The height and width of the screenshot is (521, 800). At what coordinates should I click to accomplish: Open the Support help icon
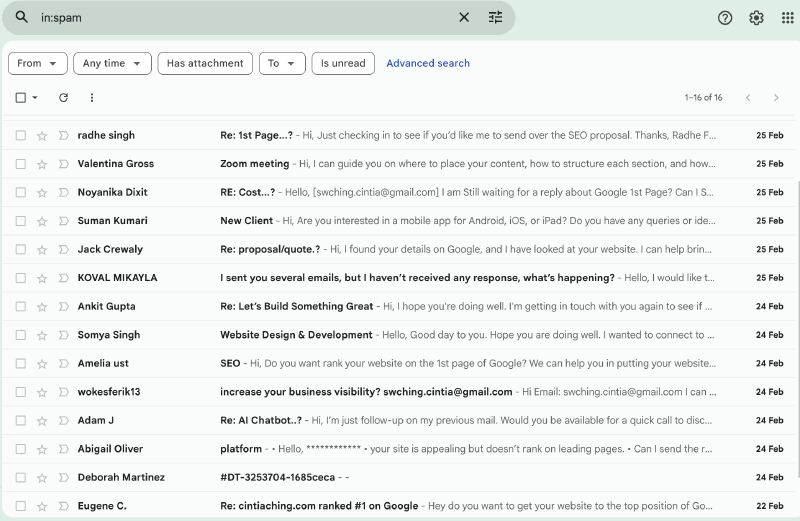[724, 18]
